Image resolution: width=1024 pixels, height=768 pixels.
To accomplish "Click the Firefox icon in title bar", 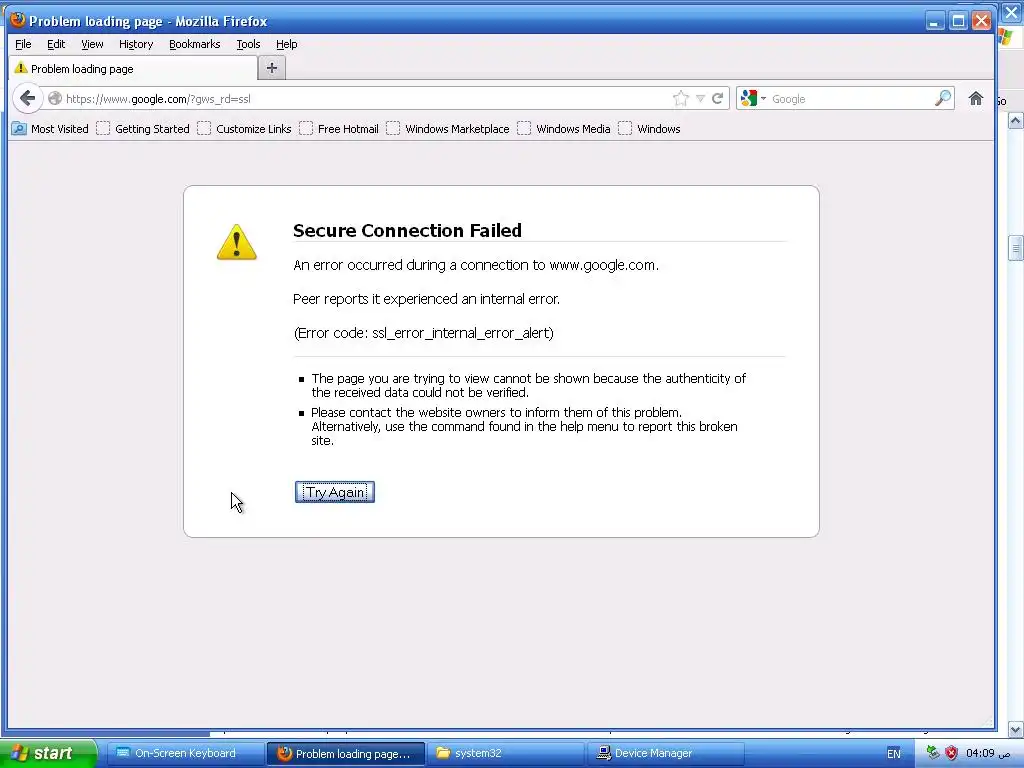I will click(18, 20).
